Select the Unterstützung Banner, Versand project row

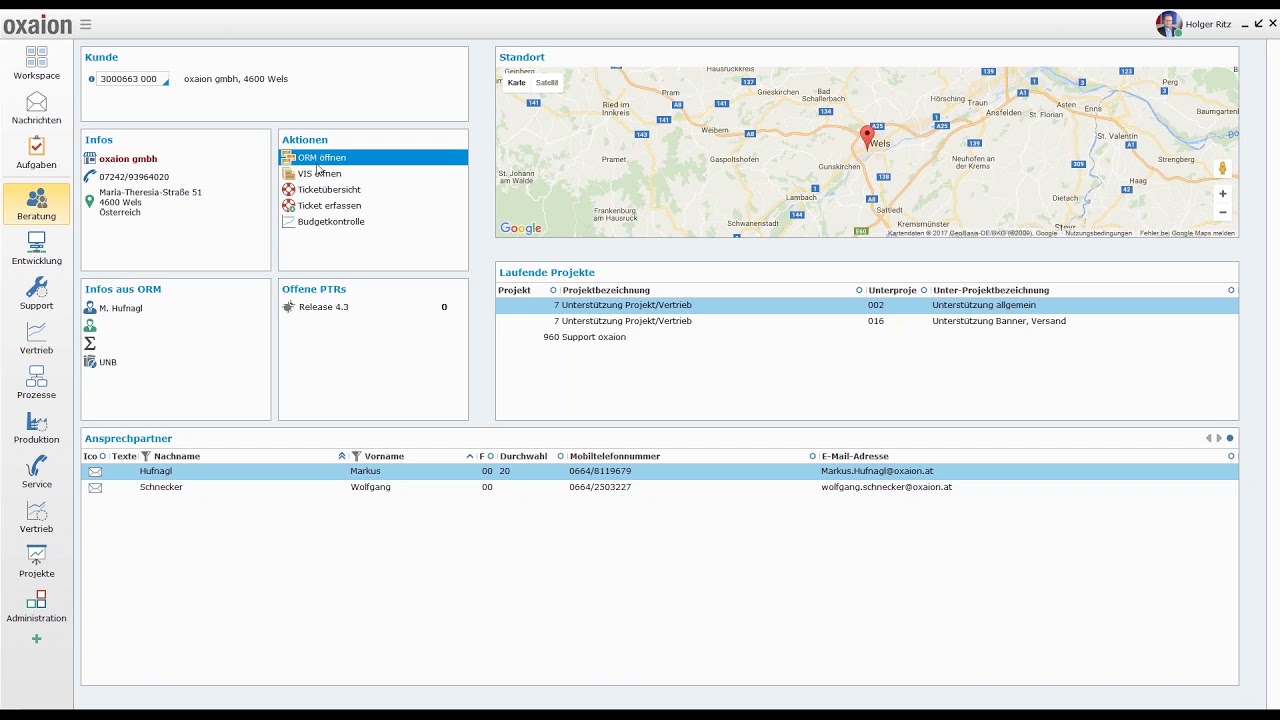[867, 321]
